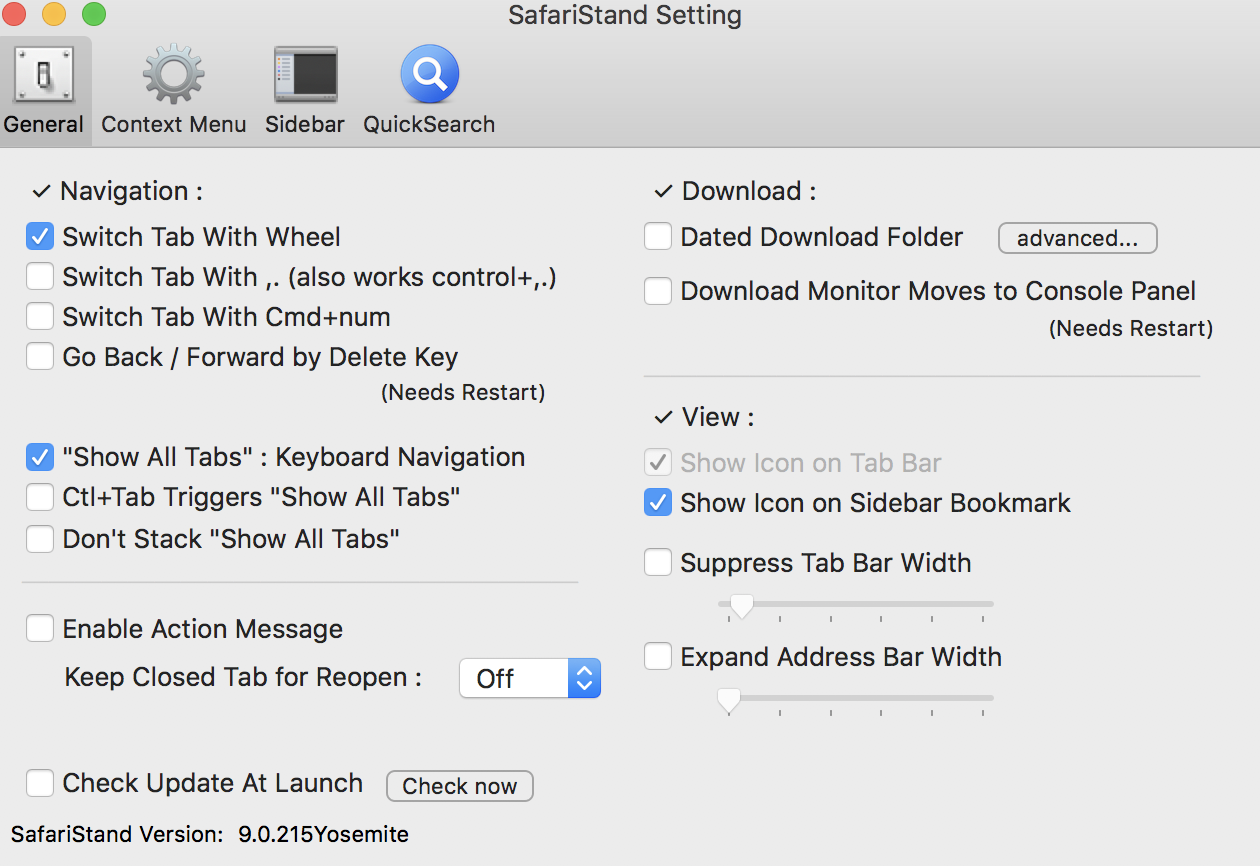Click the Check now button
This screenshot has width=1260, height=866.
(x=460, y=786)
